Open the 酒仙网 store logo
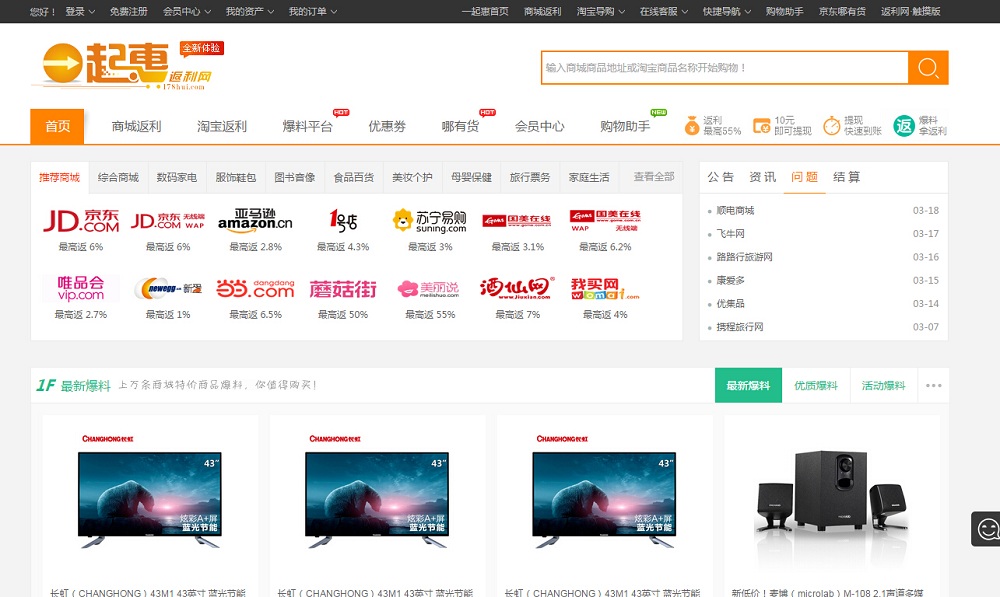The height and width of the screenshot is (597, 1000). 517,288
